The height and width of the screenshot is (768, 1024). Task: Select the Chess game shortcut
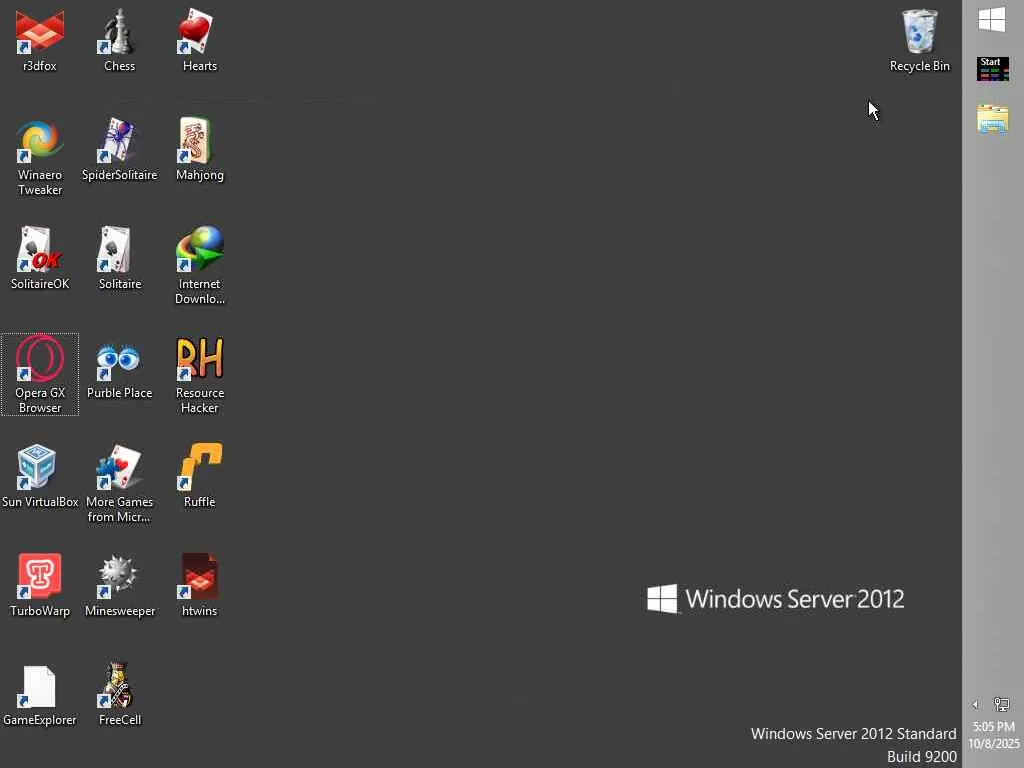click(120, 40)
